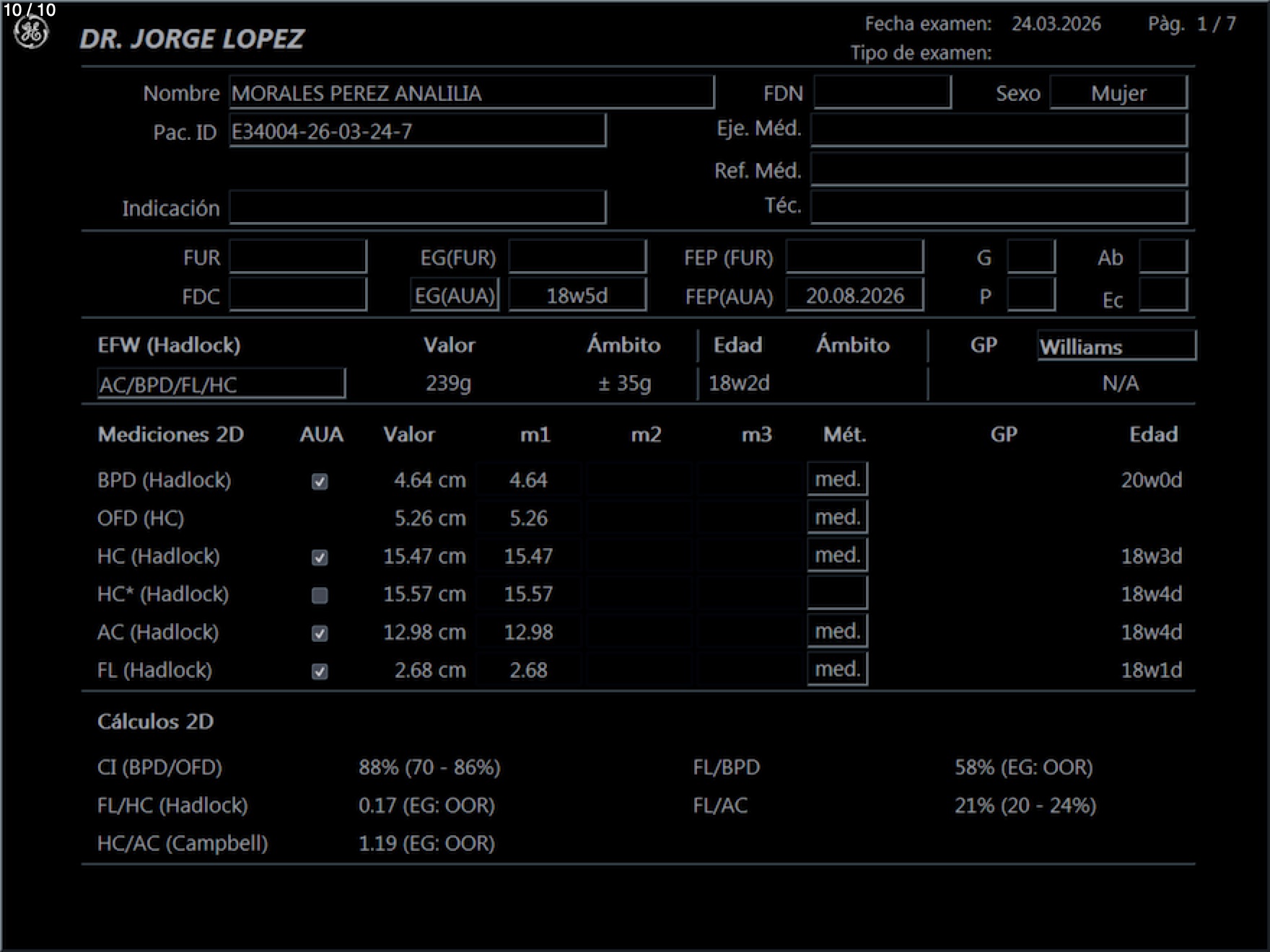This screenshot has height=952, width=1270.
Task: Change the OFD (HC) method selector
Action: 837,517
